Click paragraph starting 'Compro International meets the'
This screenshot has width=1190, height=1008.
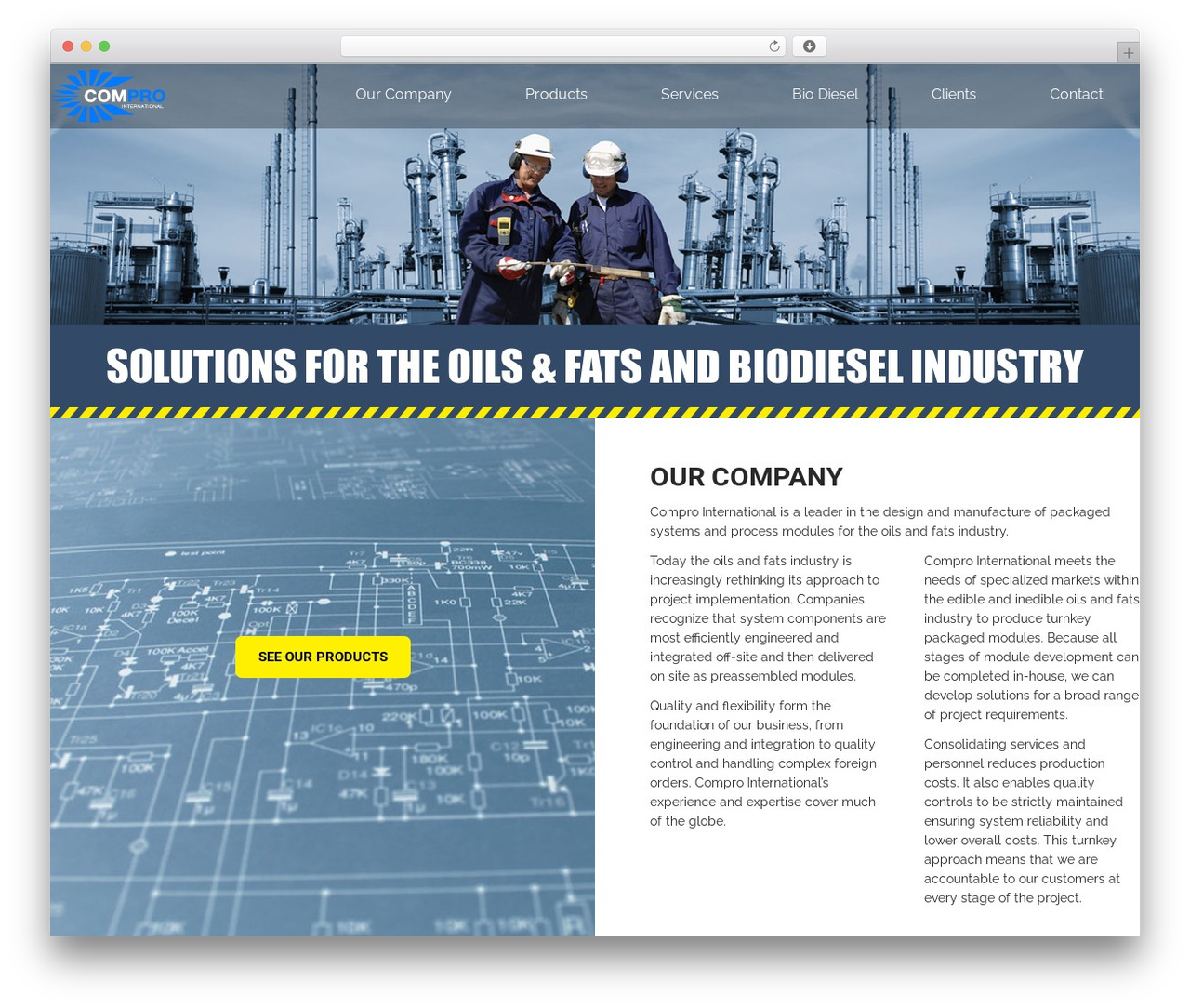[1031, 638]
